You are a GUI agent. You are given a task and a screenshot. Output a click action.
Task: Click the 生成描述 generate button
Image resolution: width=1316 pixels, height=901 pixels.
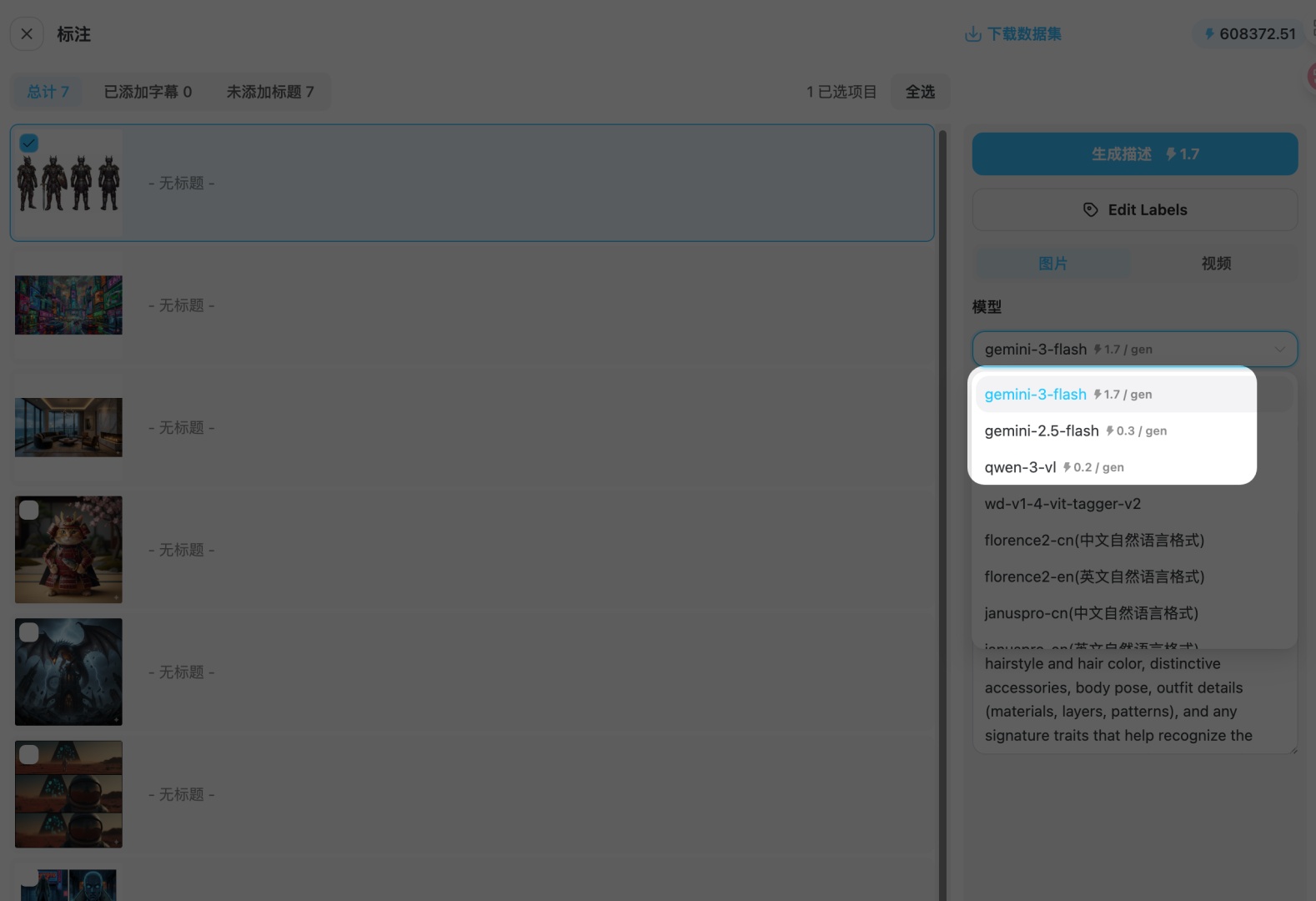coord(1134,154)
